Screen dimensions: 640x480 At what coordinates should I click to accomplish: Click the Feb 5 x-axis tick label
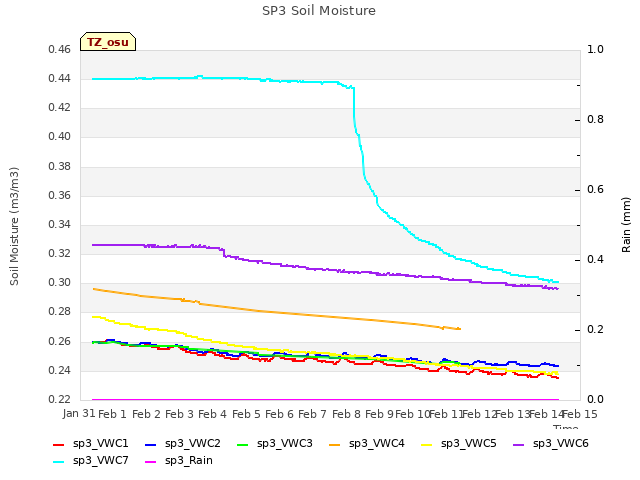(x=246, y=414)
